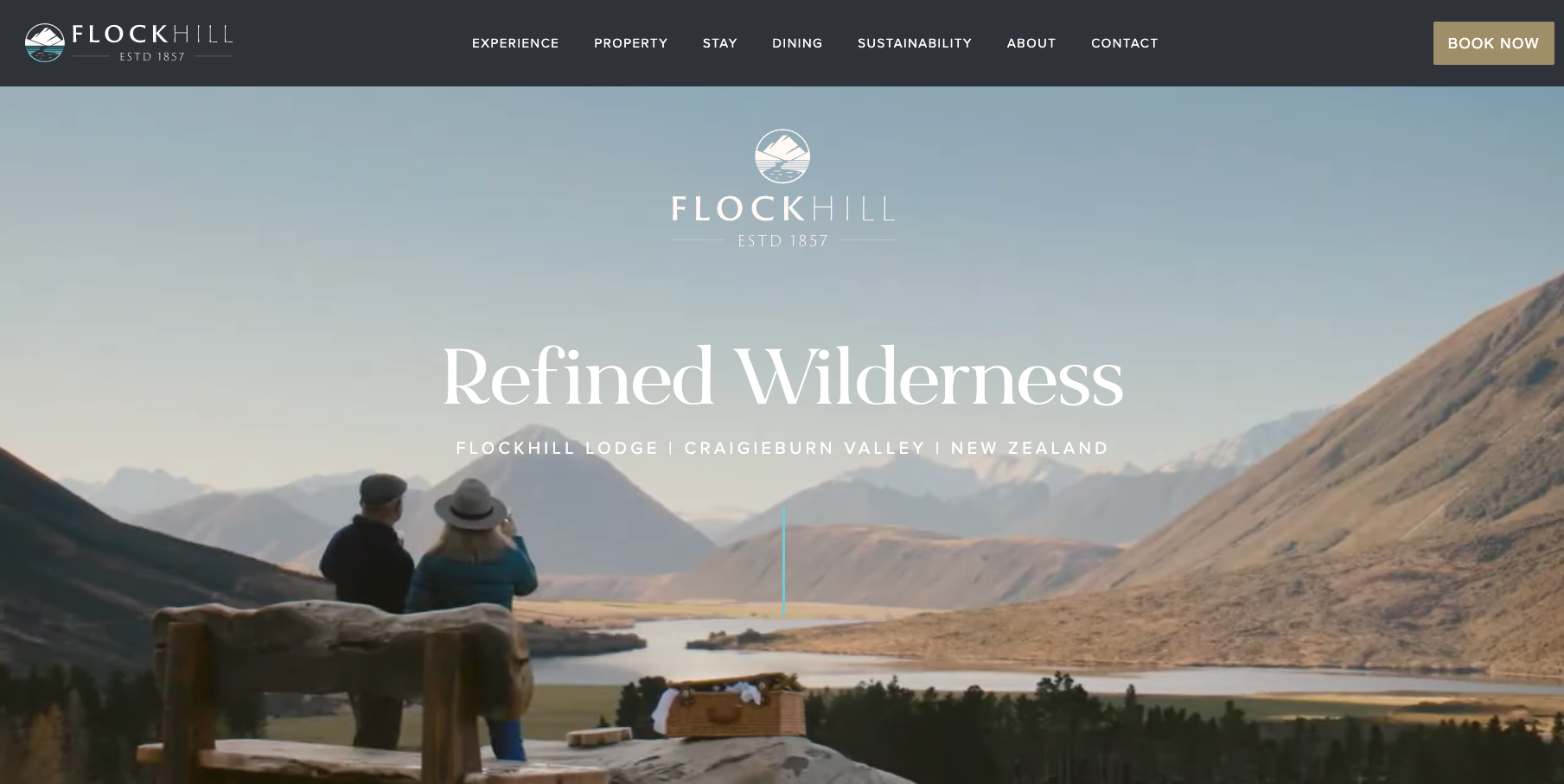Click the Flockhill Lodge Craigieburn Valley subtitle
Image resolution: width=1564 pixels, height=784 pixels.
[782, 448]
